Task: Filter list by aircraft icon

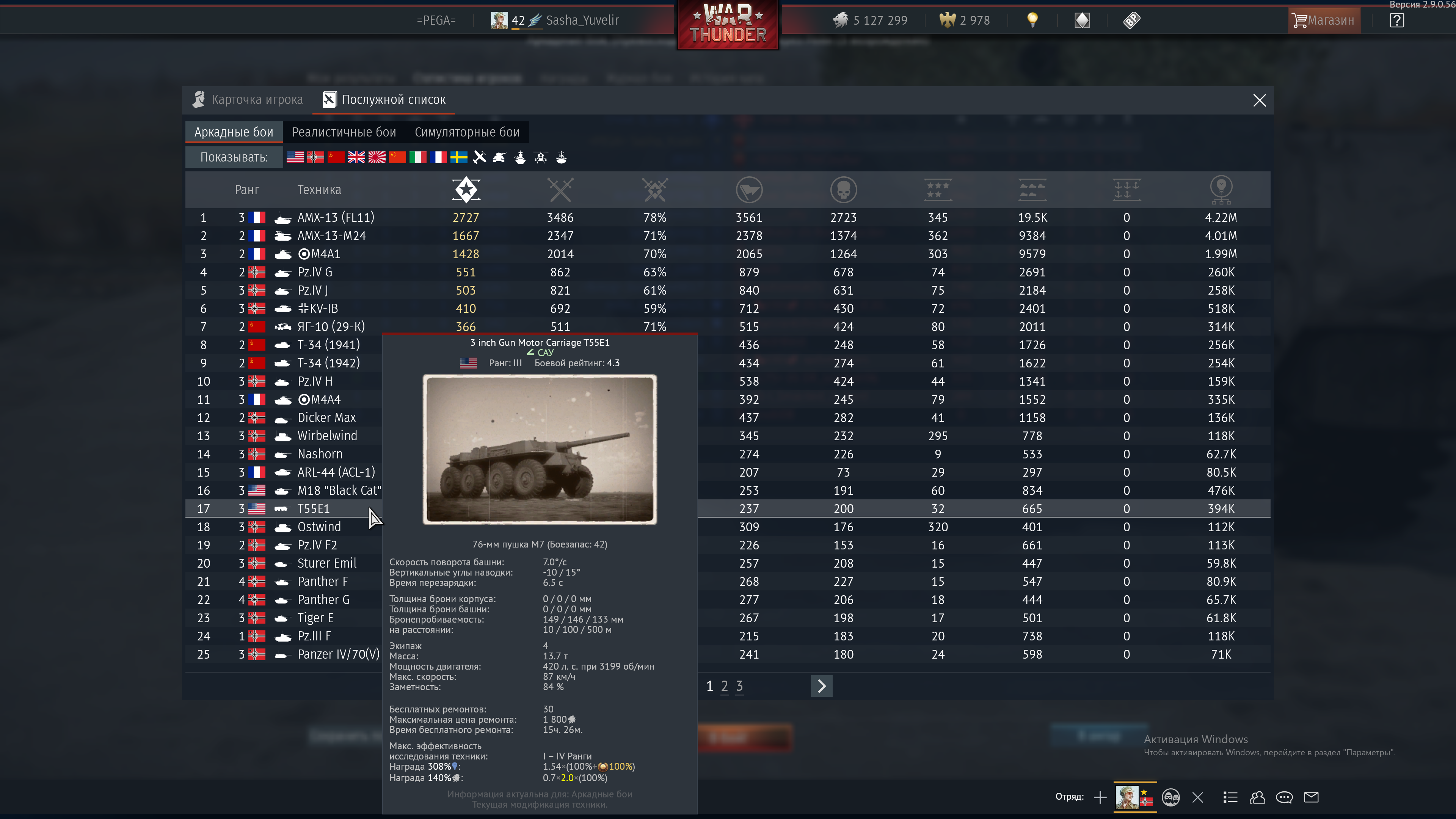Action: [x=479, y=157]
